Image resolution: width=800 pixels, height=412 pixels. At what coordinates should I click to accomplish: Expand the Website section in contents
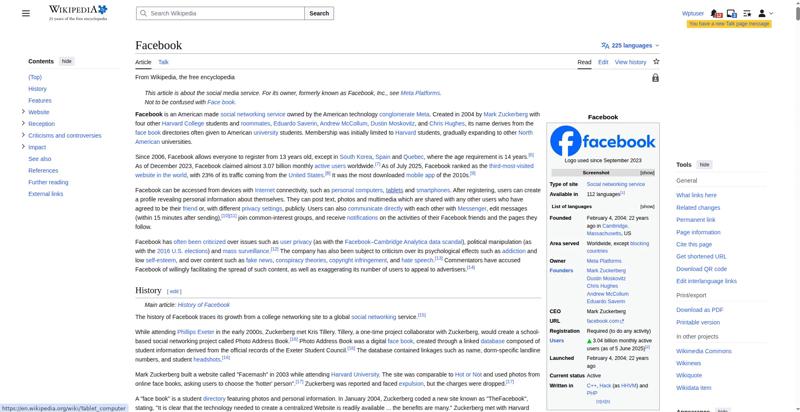pos(23,112)
